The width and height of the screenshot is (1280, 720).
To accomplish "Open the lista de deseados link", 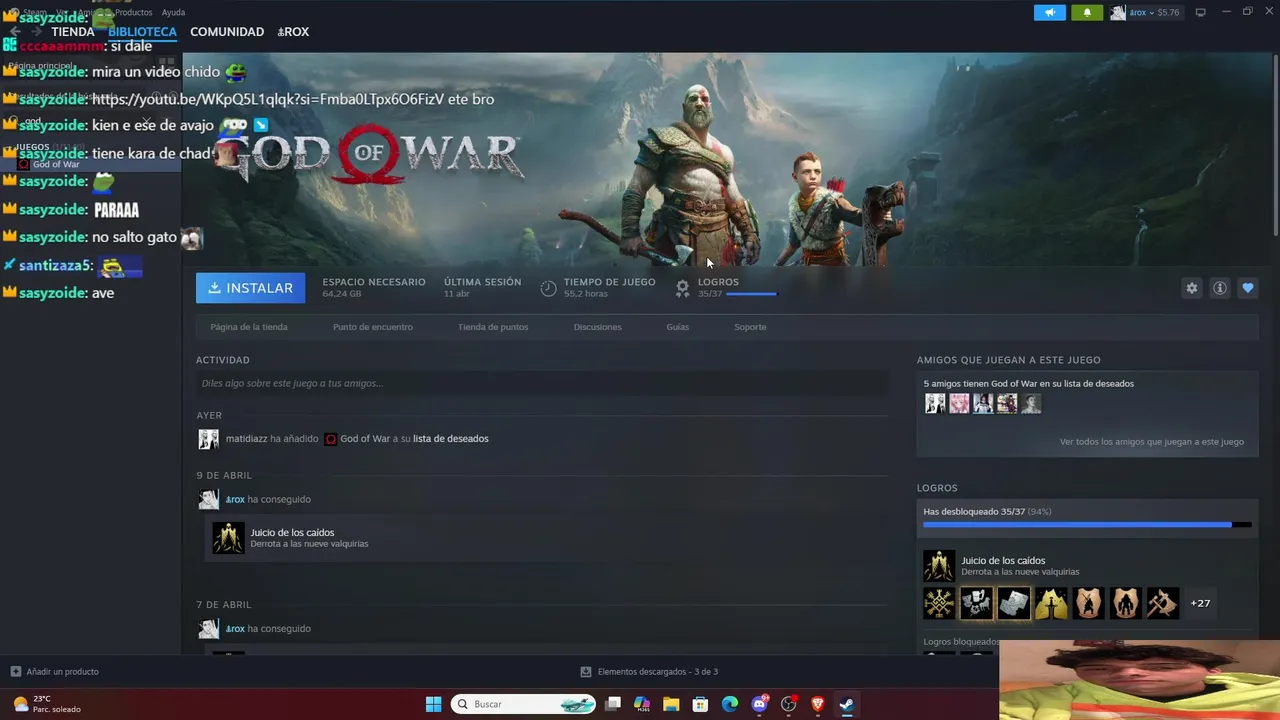I will tap(450, 439).
